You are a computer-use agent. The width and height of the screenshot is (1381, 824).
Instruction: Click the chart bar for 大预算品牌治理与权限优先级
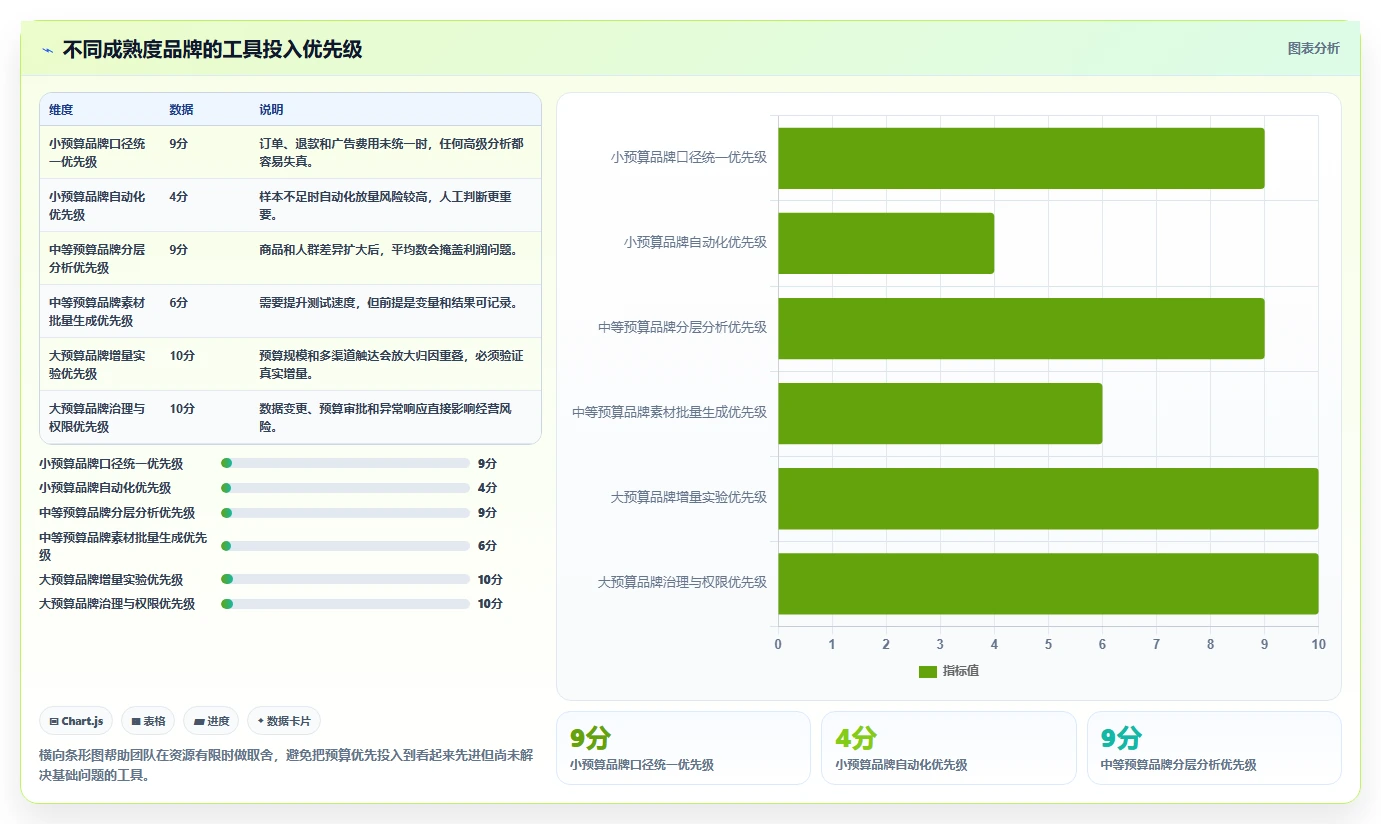[x=1048, y=583]
